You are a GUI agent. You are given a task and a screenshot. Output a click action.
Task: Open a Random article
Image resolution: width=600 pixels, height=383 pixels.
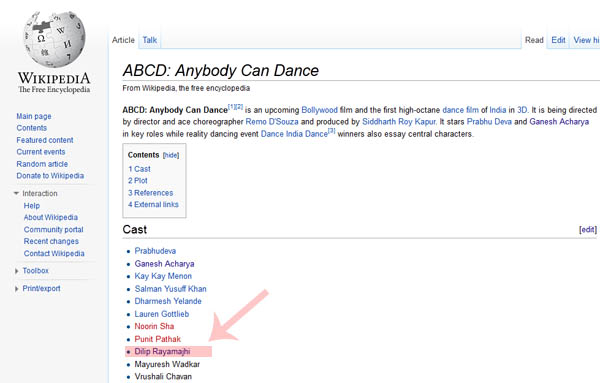[x=42, y=164]
